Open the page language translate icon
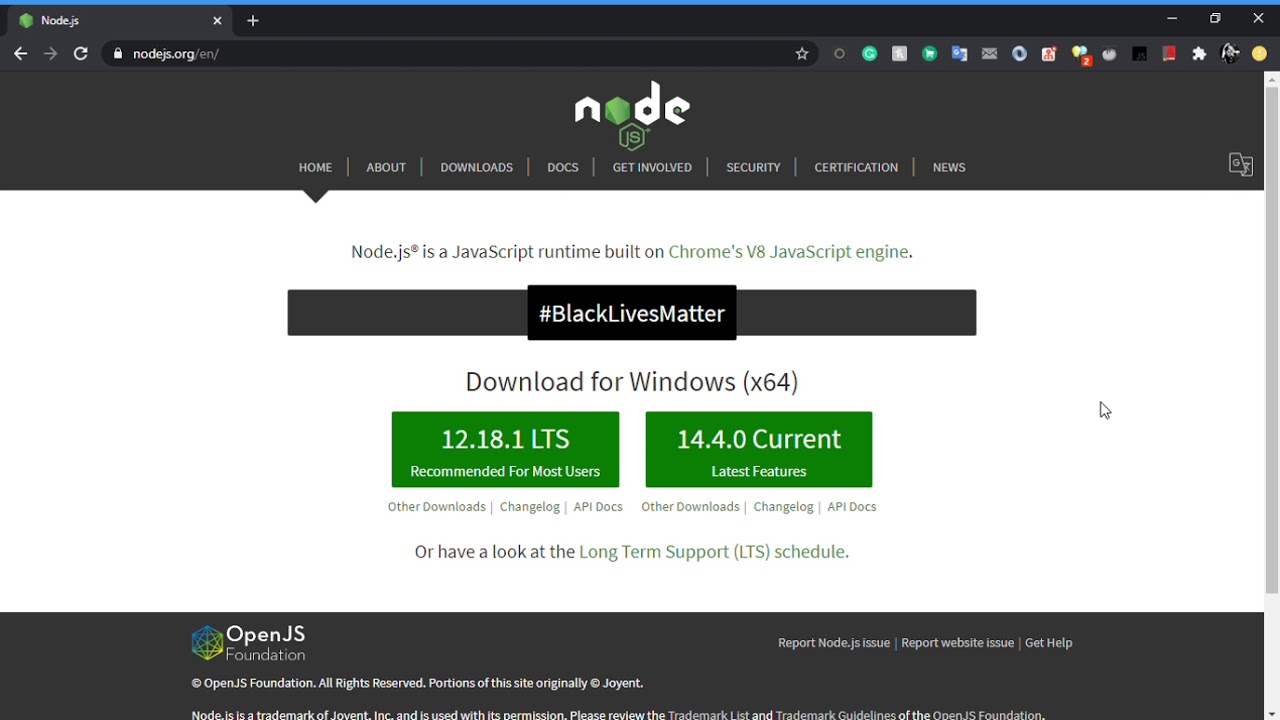The width and height of the screenshot is (1280, 720). pyautogui.click(x=1241, y=164)
